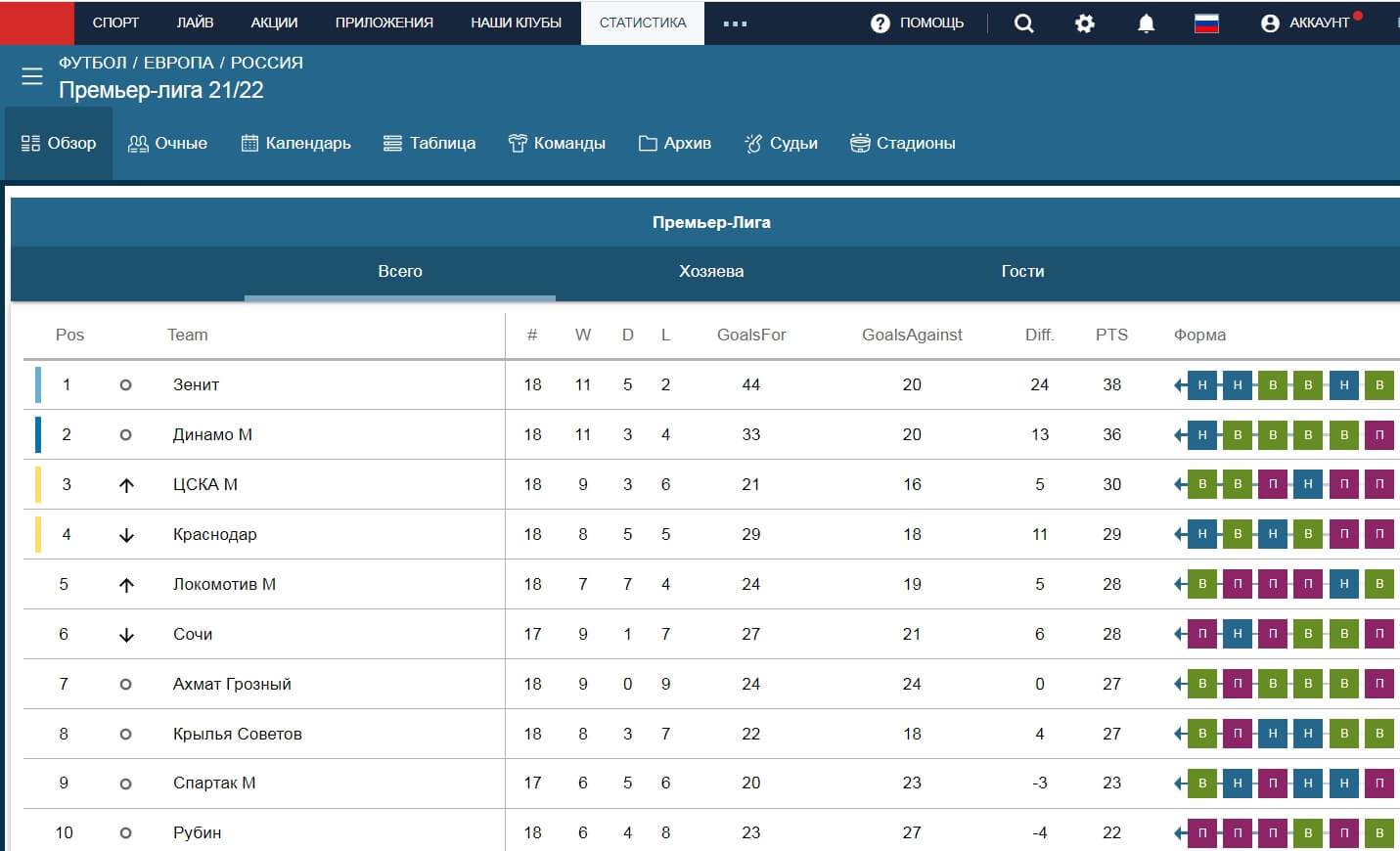Image resolution: width=1400 pixels, height=851 pixels.
Task: Open team Ахмат Грозный
Action: 232,685
